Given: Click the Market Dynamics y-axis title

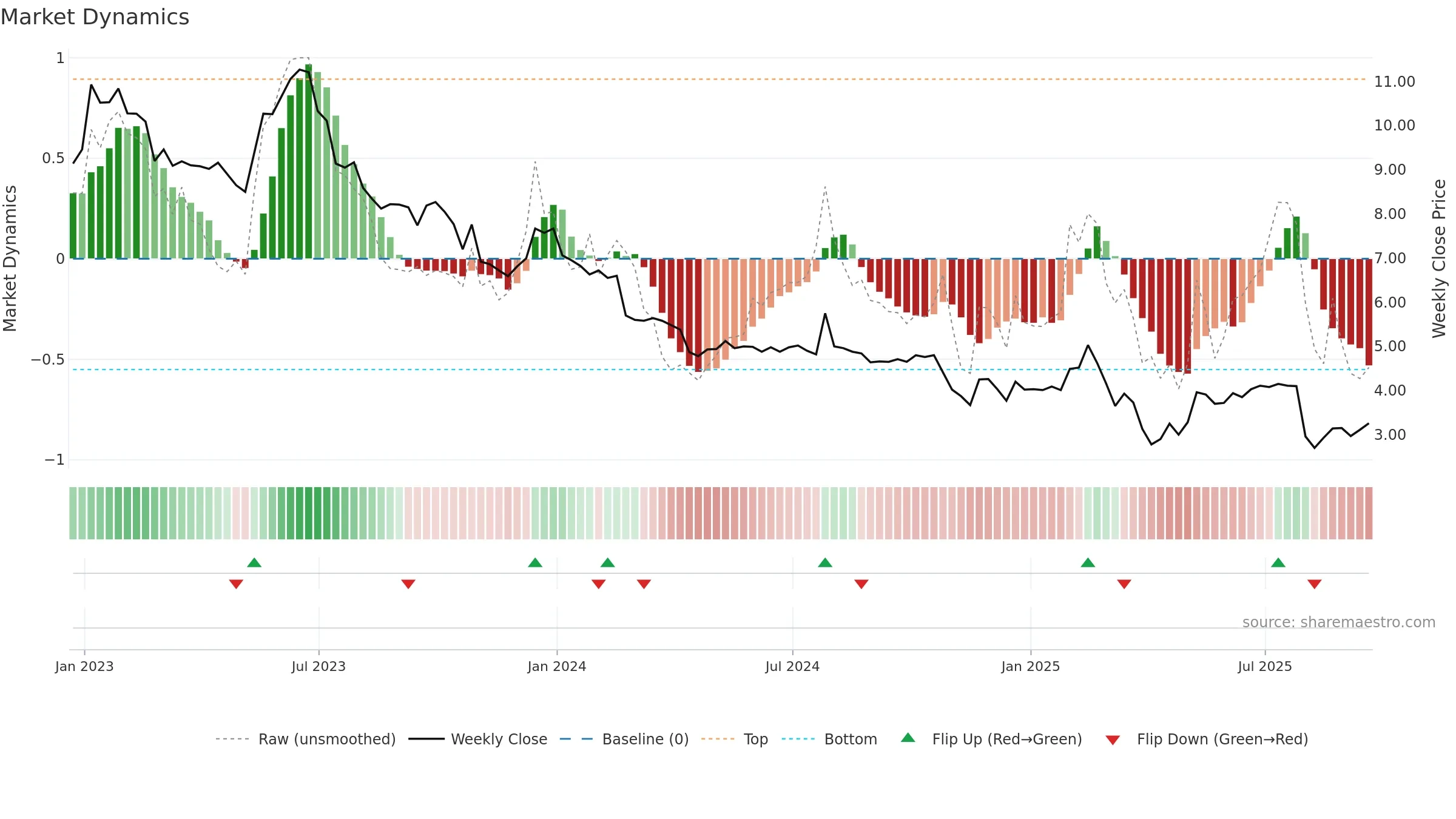Looking at the screenshot, I should click(x=10, y=258).
